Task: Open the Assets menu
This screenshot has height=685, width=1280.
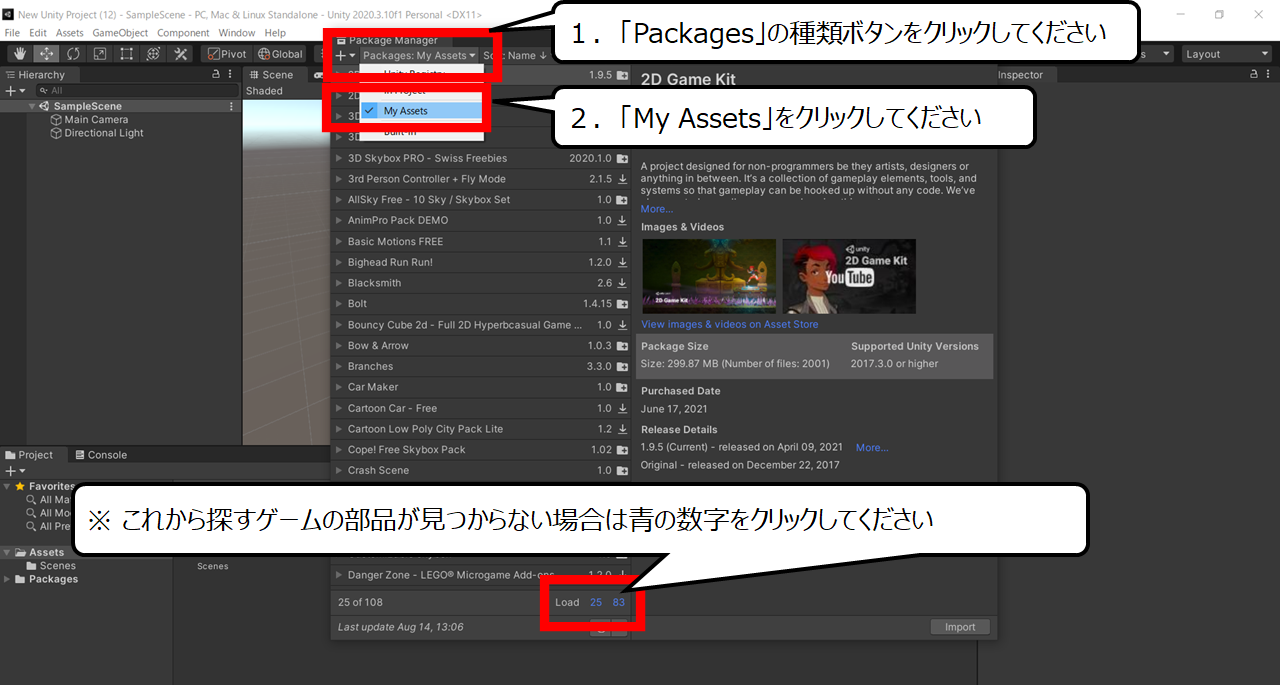Action: pyautogui.click(x=70, y=33)
